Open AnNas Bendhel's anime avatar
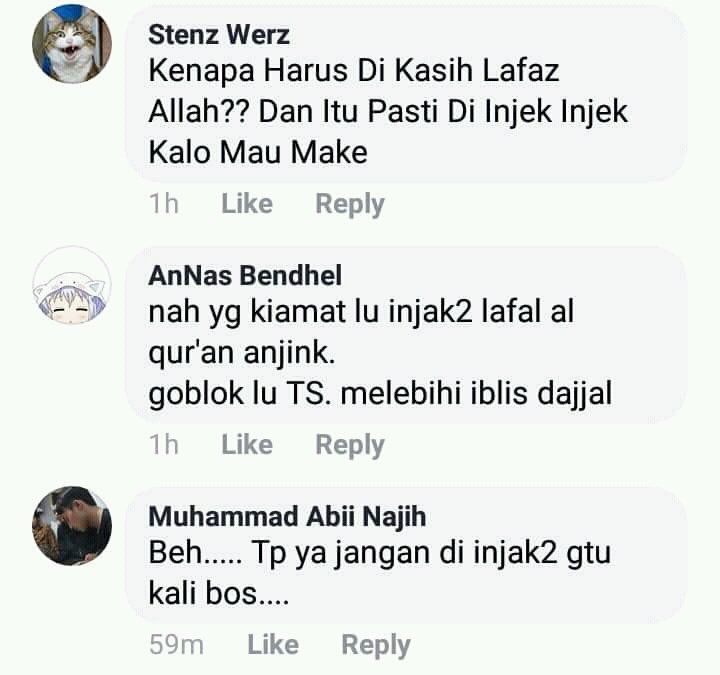This screenshot has width=720, height=675. (72, 286)
